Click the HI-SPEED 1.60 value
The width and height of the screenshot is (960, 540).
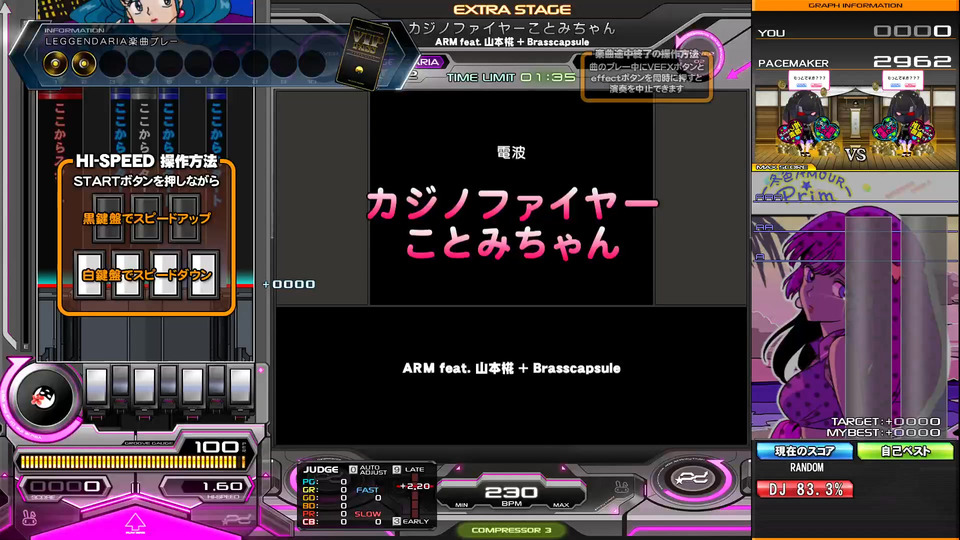pyautogui.click(x=221, y=486)
